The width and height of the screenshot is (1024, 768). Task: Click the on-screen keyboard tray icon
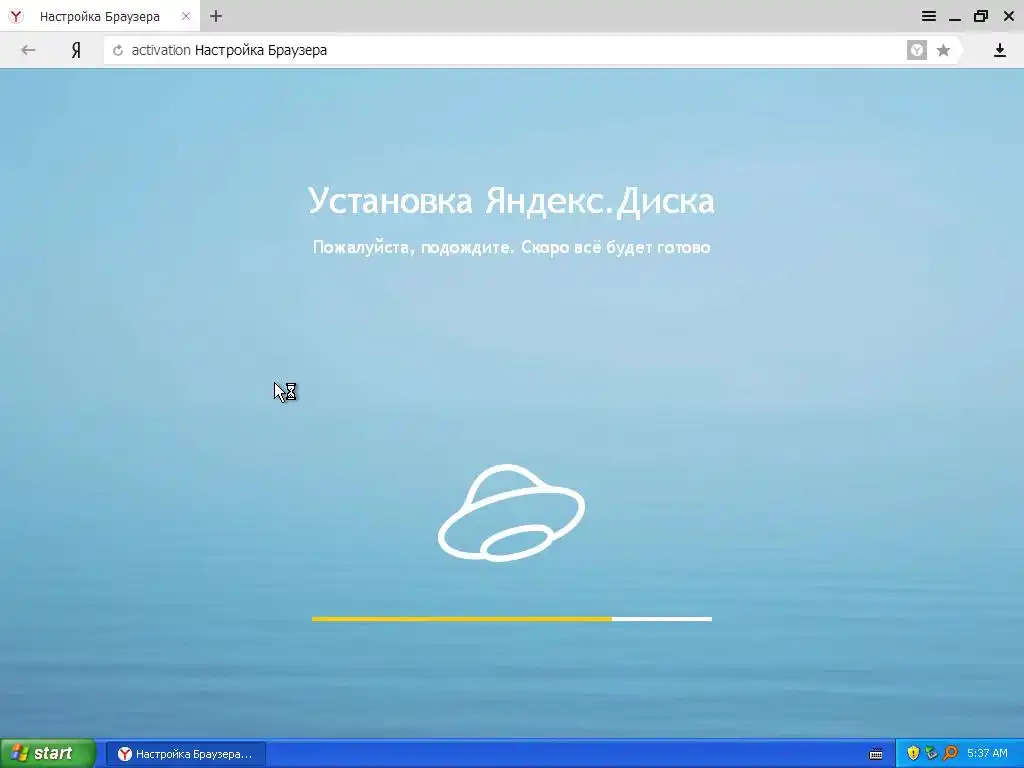(876, 754)
